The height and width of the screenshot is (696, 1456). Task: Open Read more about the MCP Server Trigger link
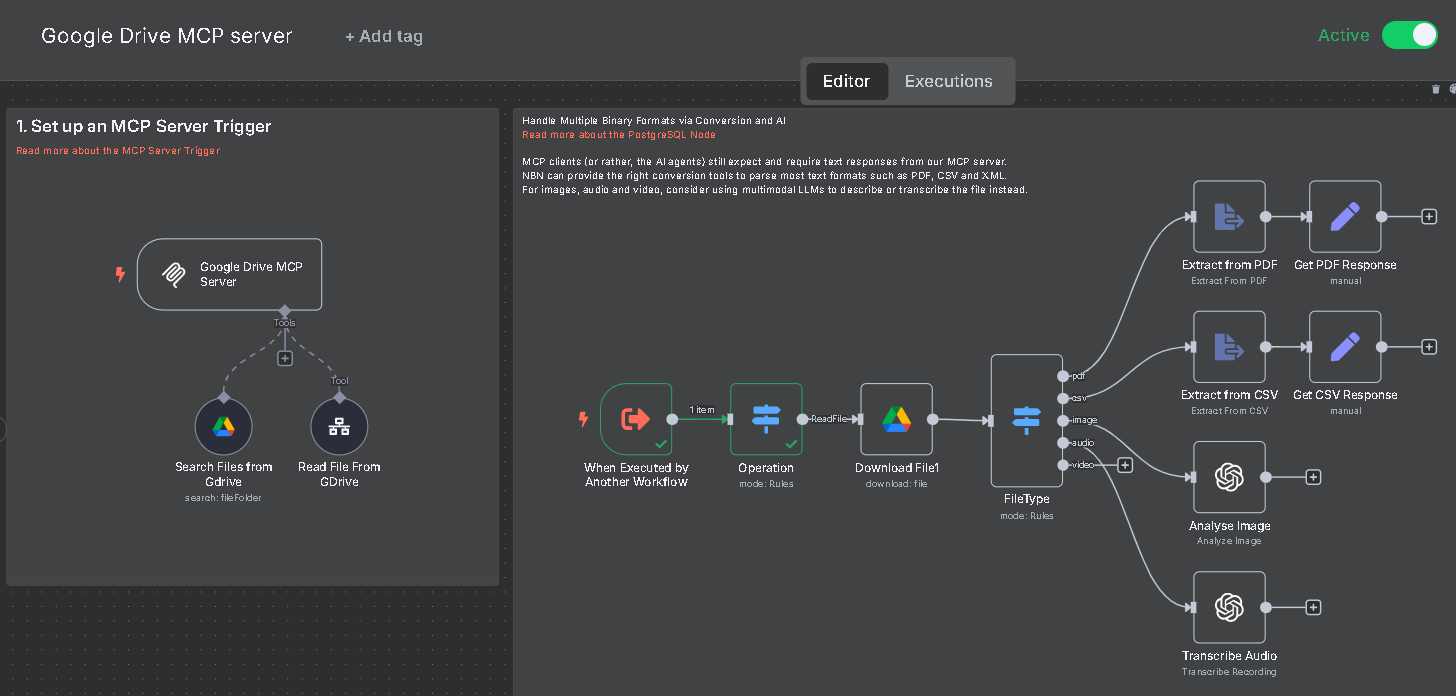[118, 151]
